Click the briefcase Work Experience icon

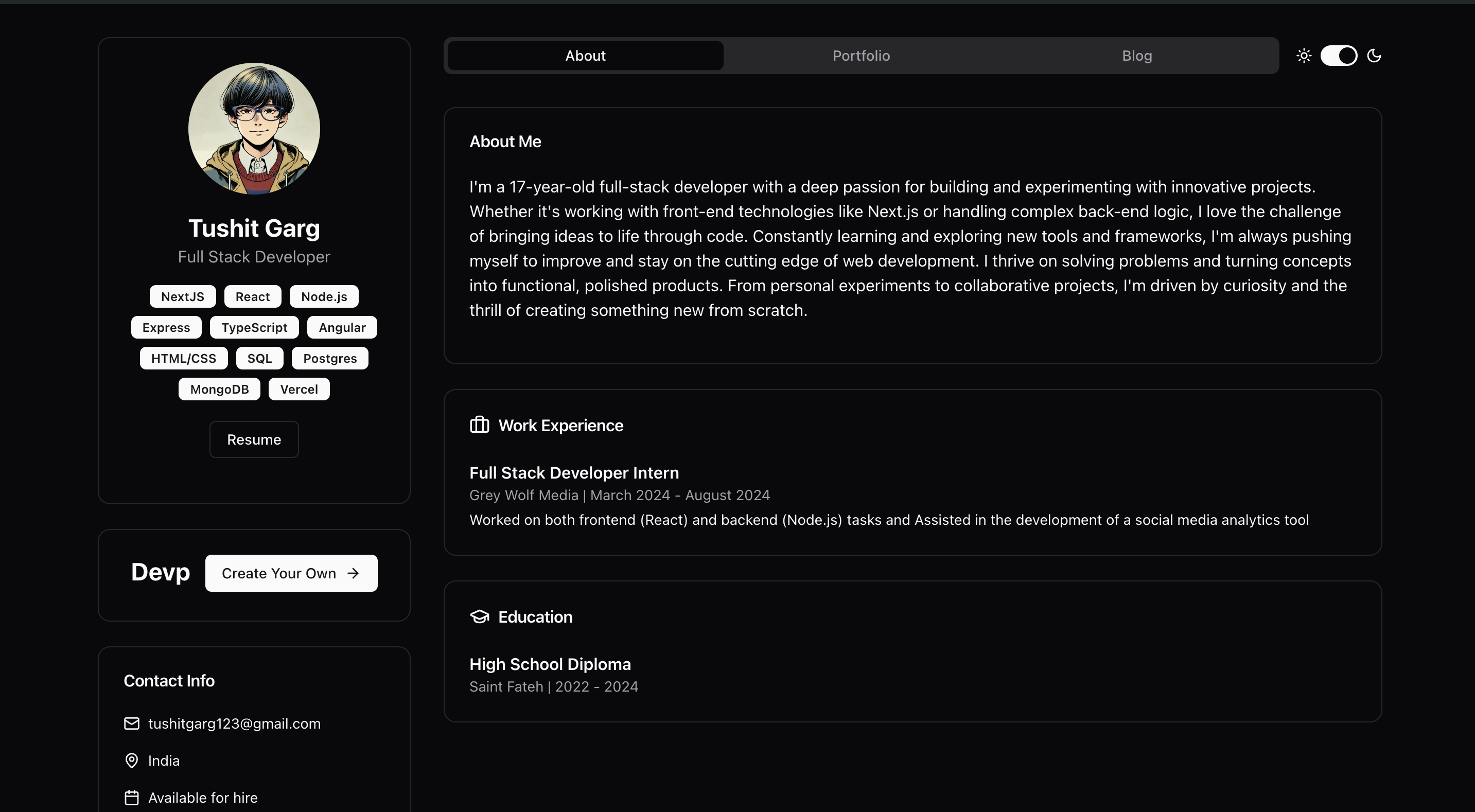[479, 425]
